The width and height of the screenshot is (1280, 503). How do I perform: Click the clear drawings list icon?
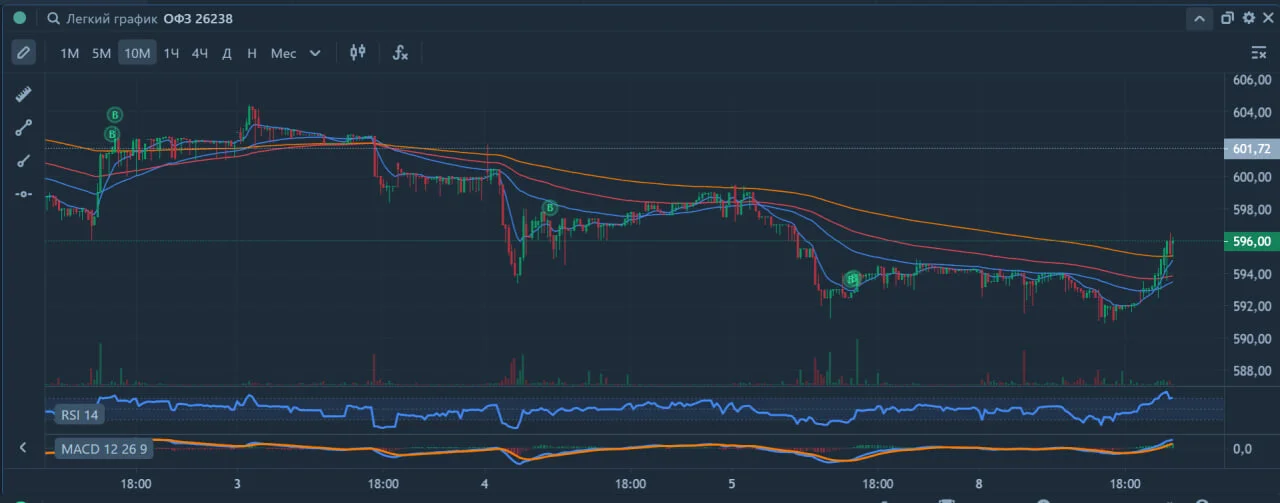tap(1259, 52)
